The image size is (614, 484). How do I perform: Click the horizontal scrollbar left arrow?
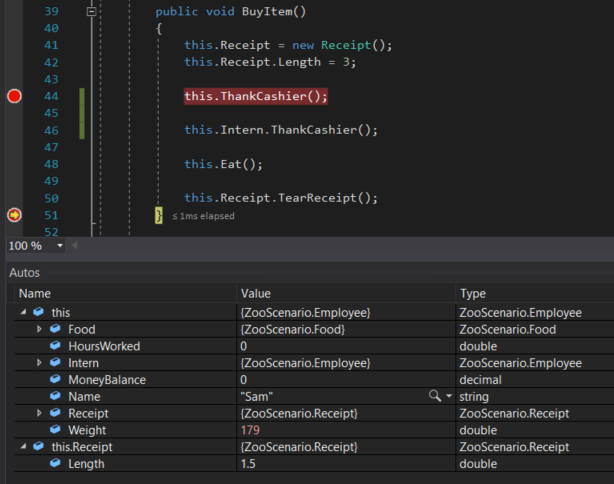pos(76,246)
